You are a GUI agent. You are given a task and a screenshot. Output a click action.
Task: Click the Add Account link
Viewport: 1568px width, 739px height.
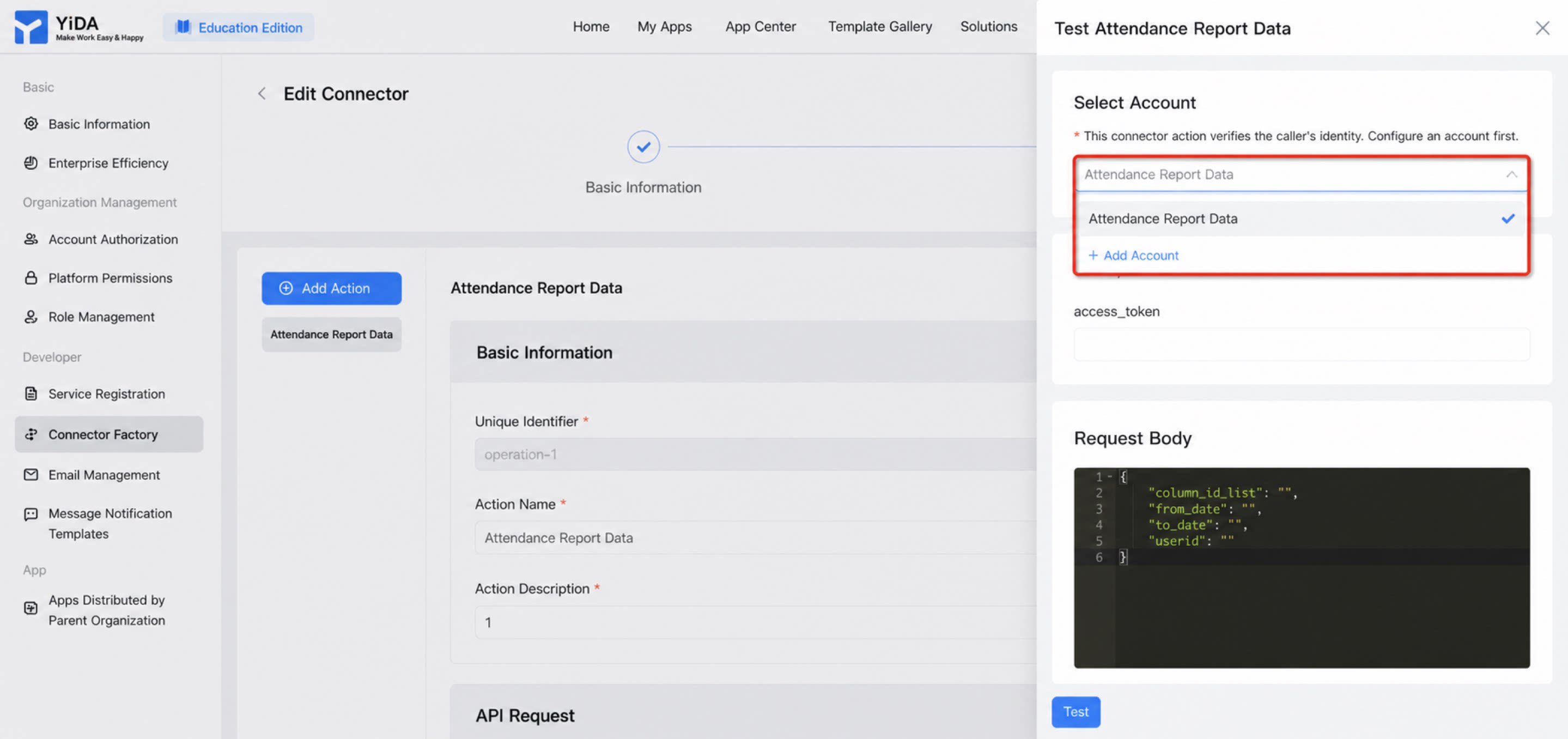tap(1133, 256)
